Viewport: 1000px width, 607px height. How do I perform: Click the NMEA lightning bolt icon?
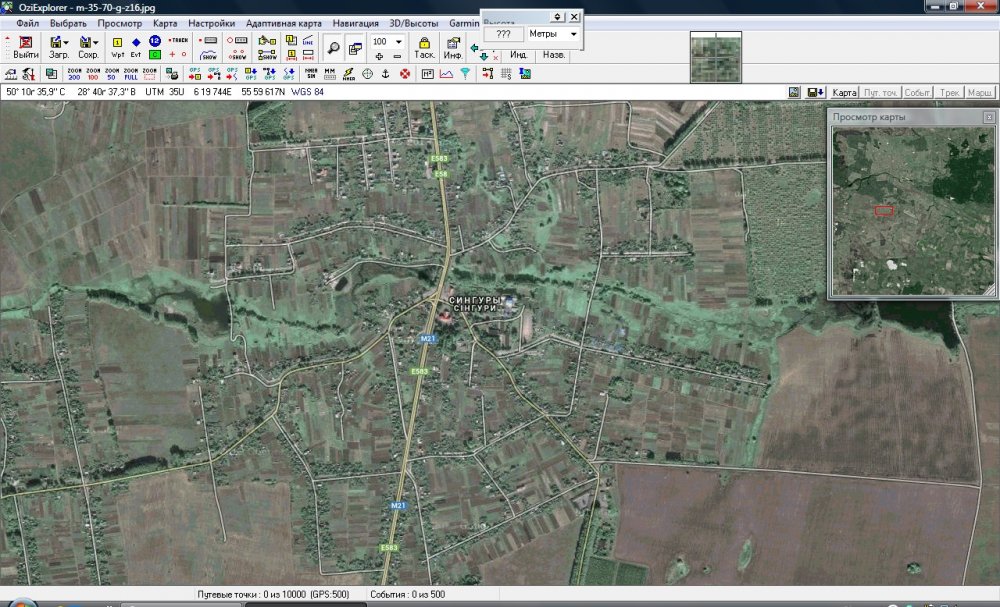click(348, 74)
